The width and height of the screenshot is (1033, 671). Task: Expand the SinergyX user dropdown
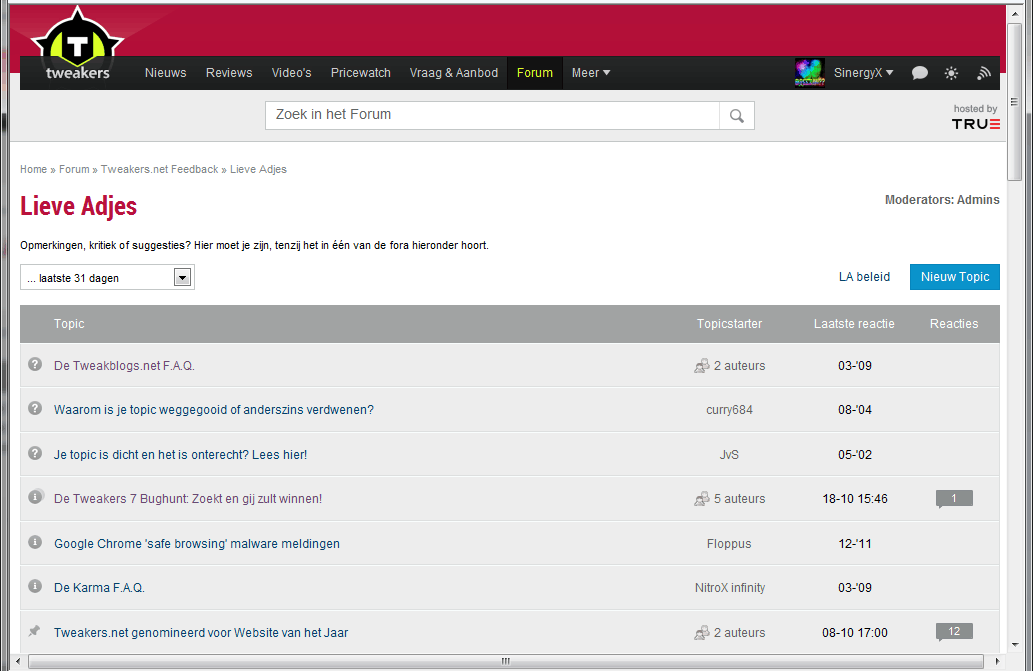863,73
